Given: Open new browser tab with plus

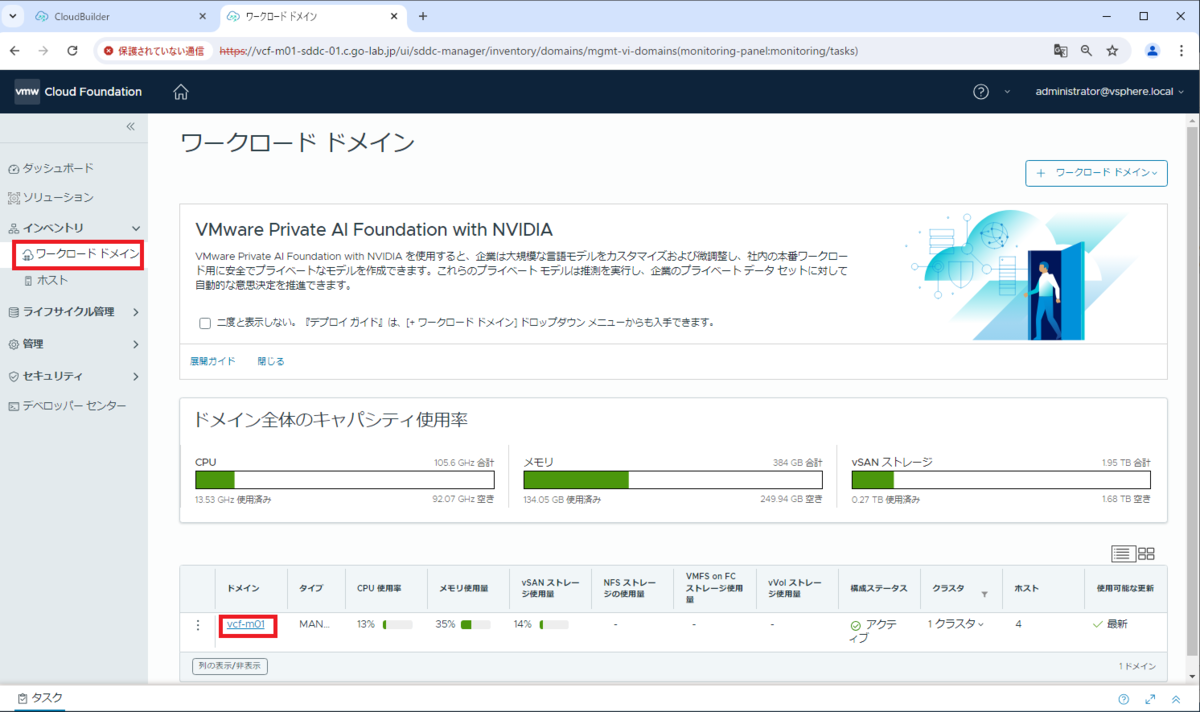Looking at the screenshot, I should pos(423,17).
